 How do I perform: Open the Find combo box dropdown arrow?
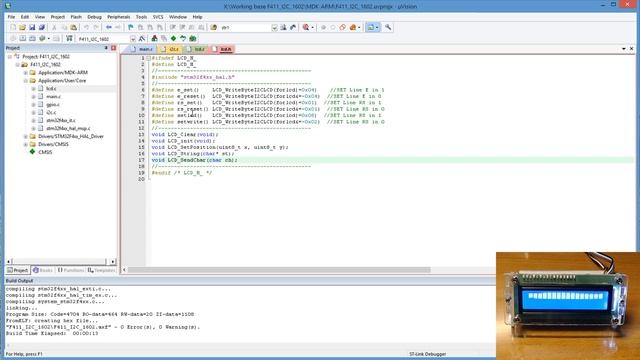click(274, 27)
